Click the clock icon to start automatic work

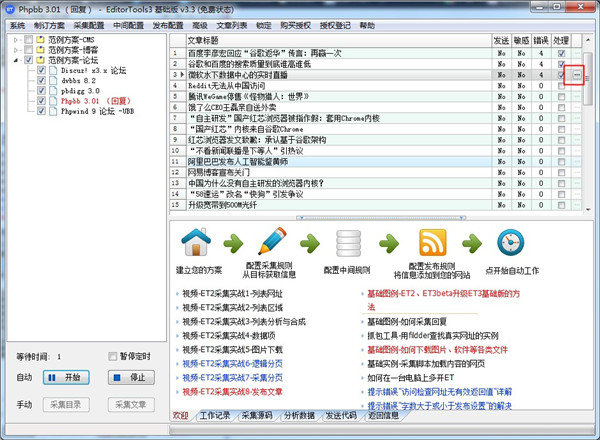pyautogui.click(x=510, y=242)
